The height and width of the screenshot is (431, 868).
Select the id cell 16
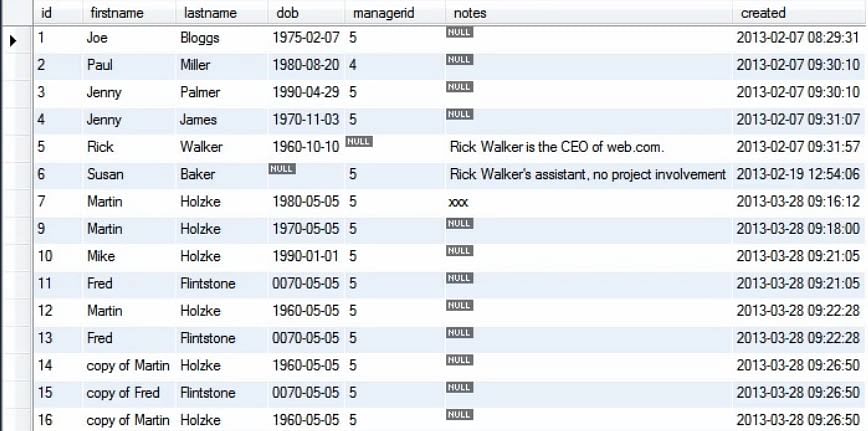44,420
